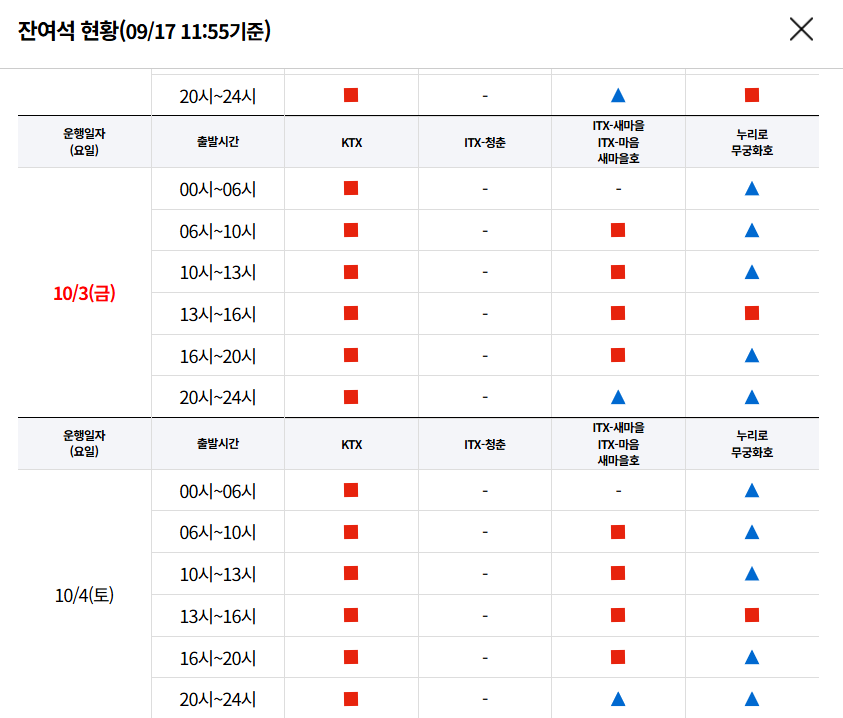The image size is (843, 718).
Task: Select the blue ITX-새마을 triangle for 10/4 20시~24시
Action: pyautogui.click(x=616, y=697)
